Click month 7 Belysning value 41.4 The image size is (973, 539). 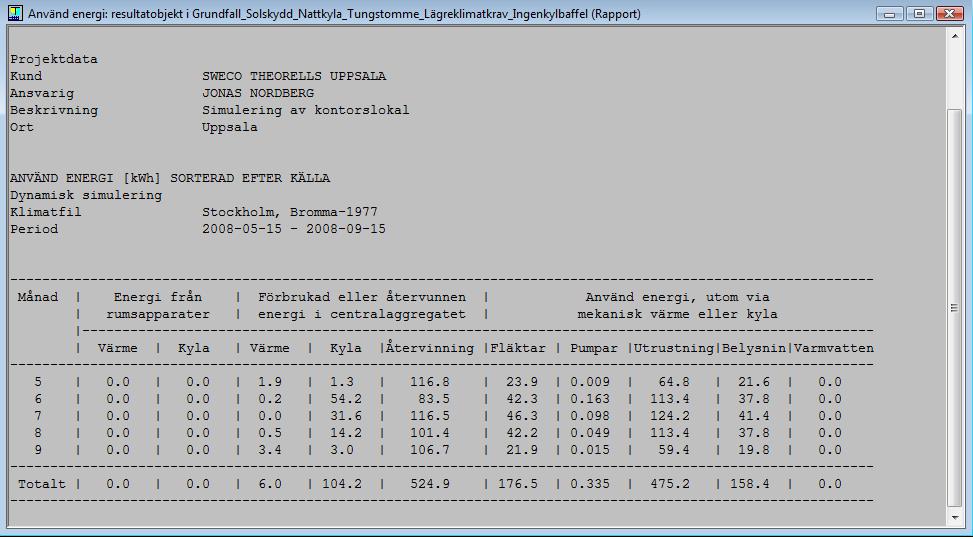point(753,416)
